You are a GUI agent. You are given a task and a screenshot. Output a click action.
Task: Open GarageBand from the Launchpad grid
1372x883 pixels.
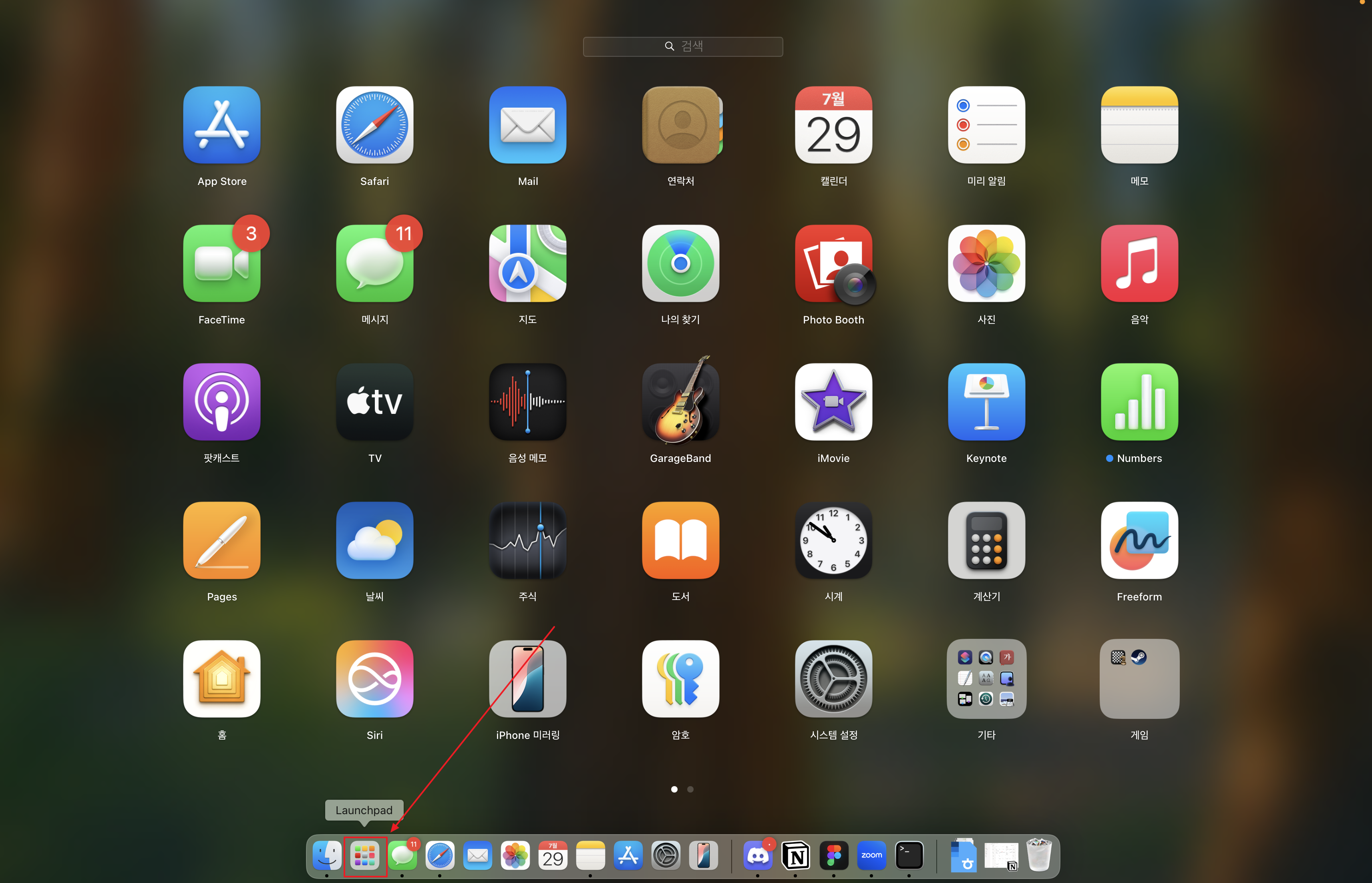pyautogui.click(x=680, y=402)
